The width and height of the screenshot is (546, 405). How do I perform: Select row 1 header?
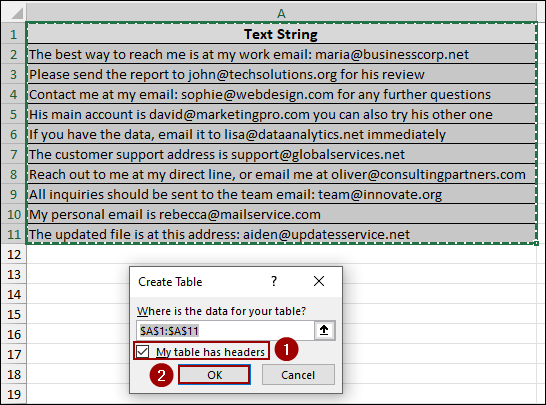pos(14,34)
